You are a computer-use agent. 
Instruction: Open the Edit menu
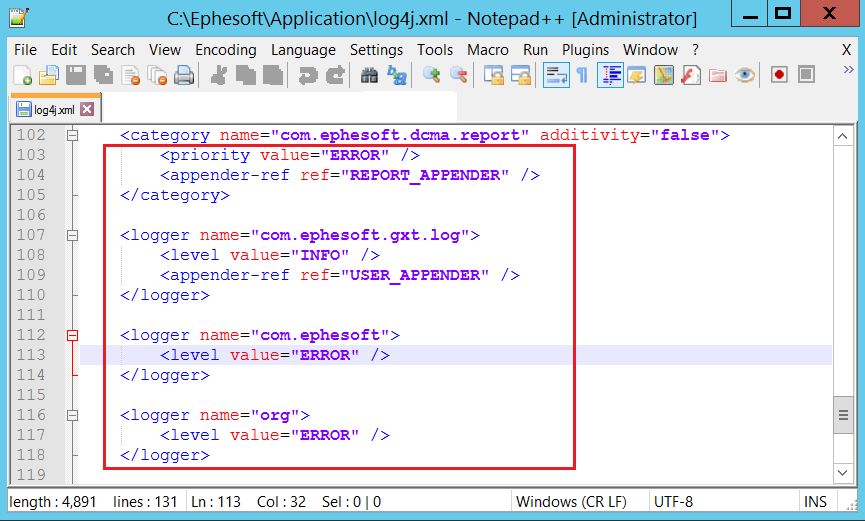point(64,50)
